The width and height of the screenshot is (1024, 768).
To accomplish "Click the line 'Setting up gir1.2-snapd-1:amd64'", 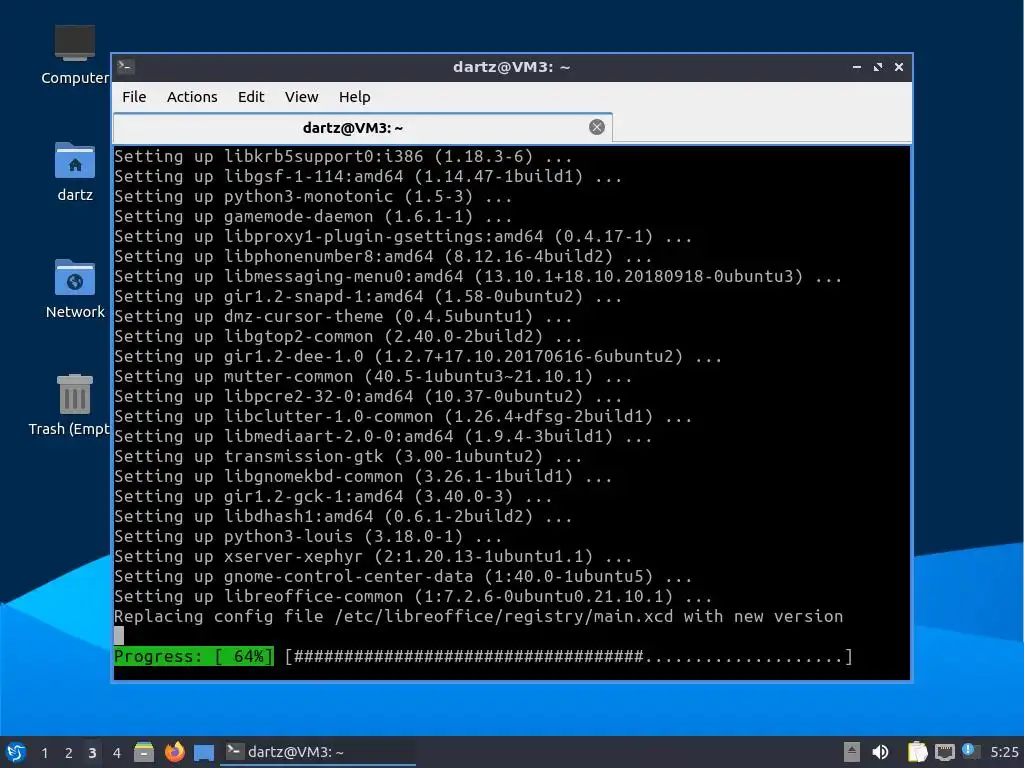I will click(x=368, y=296).
